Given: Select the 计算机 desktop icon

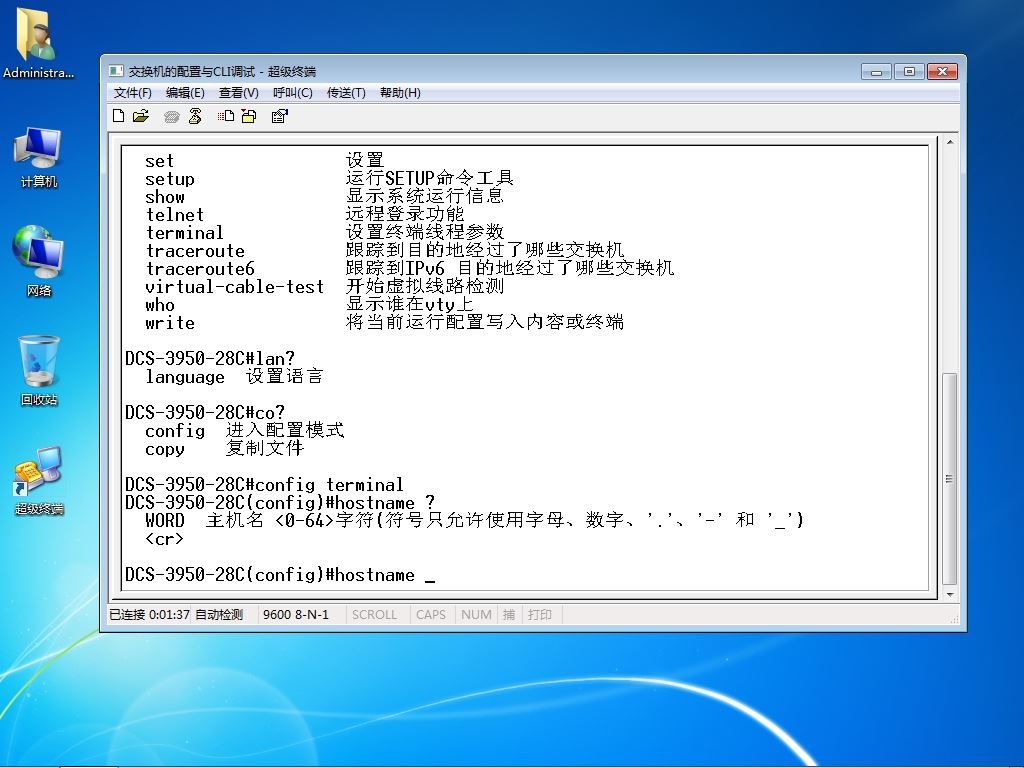Looking at the screenshot, I should point(38,157).
